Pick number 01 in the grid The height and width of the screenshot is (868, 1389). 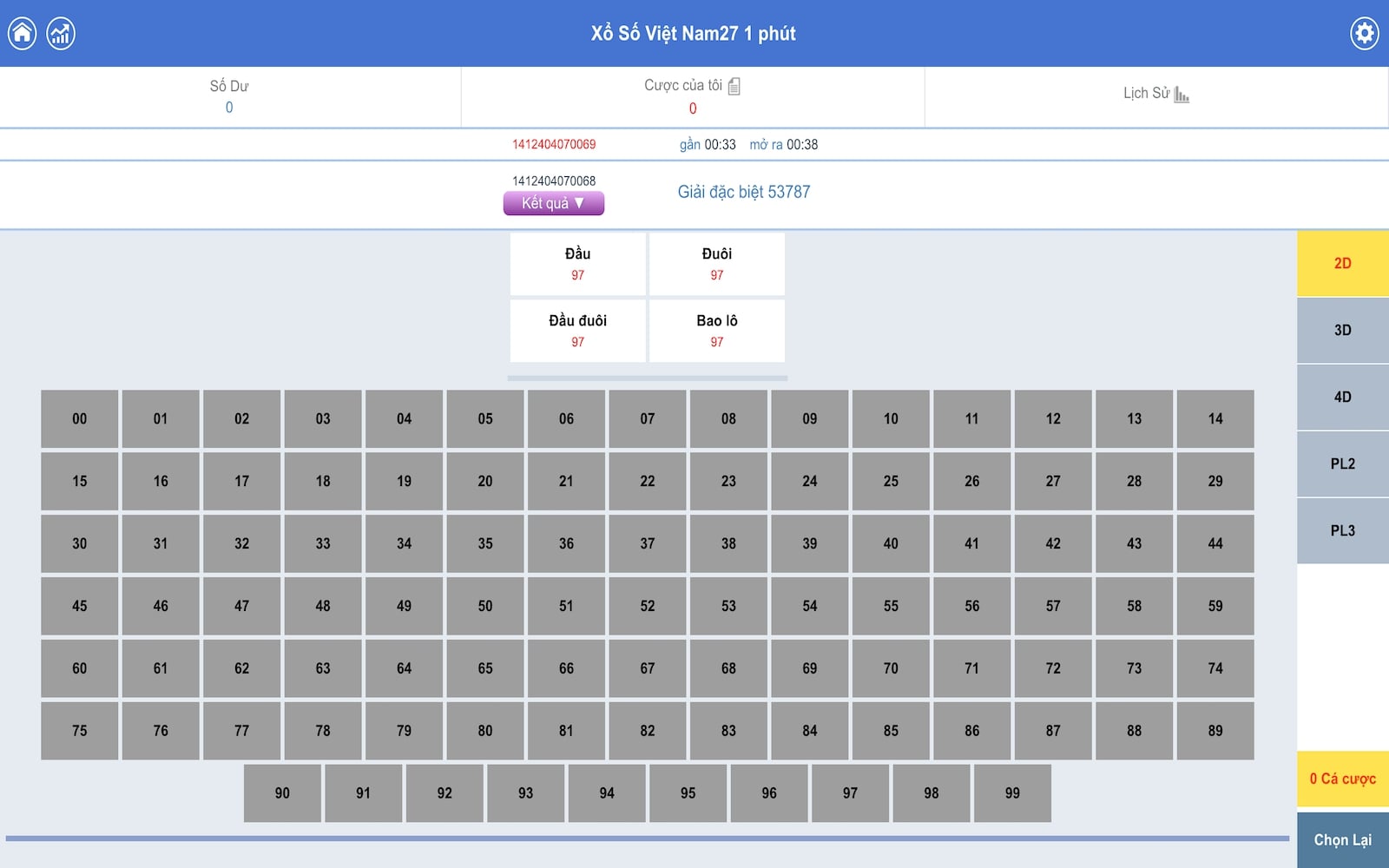tap(161, 419)
